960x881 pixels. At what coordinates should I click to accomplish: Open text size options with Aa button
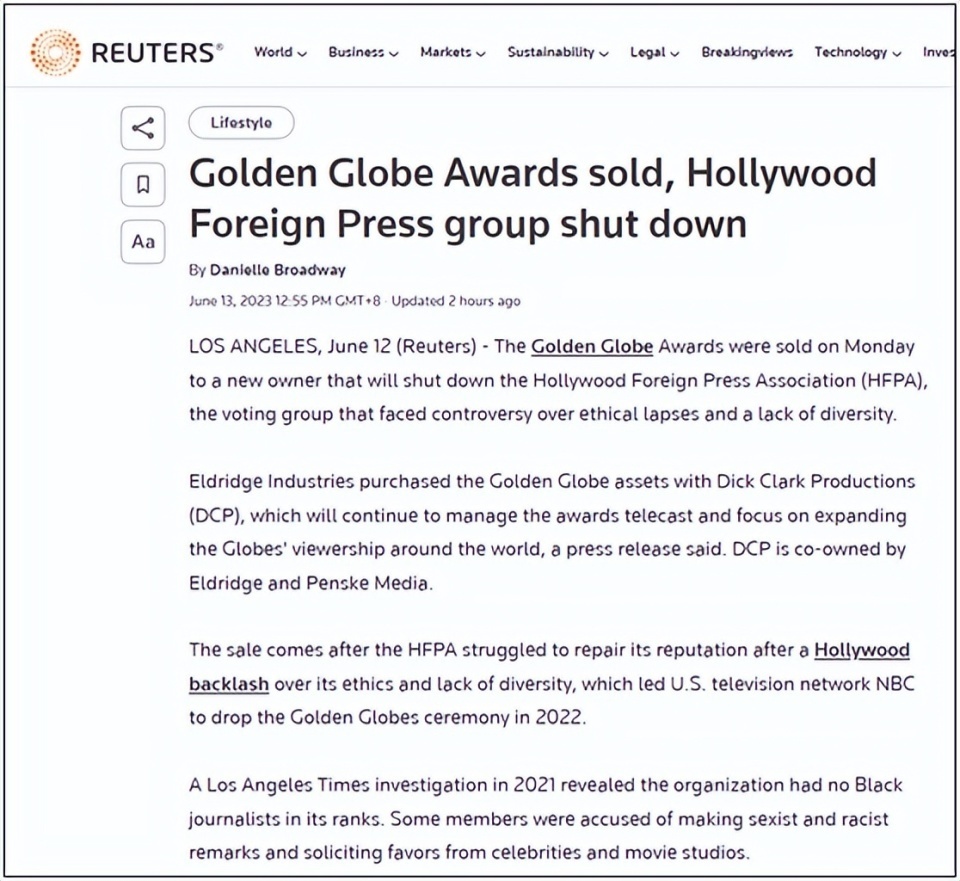click(143, 241)
